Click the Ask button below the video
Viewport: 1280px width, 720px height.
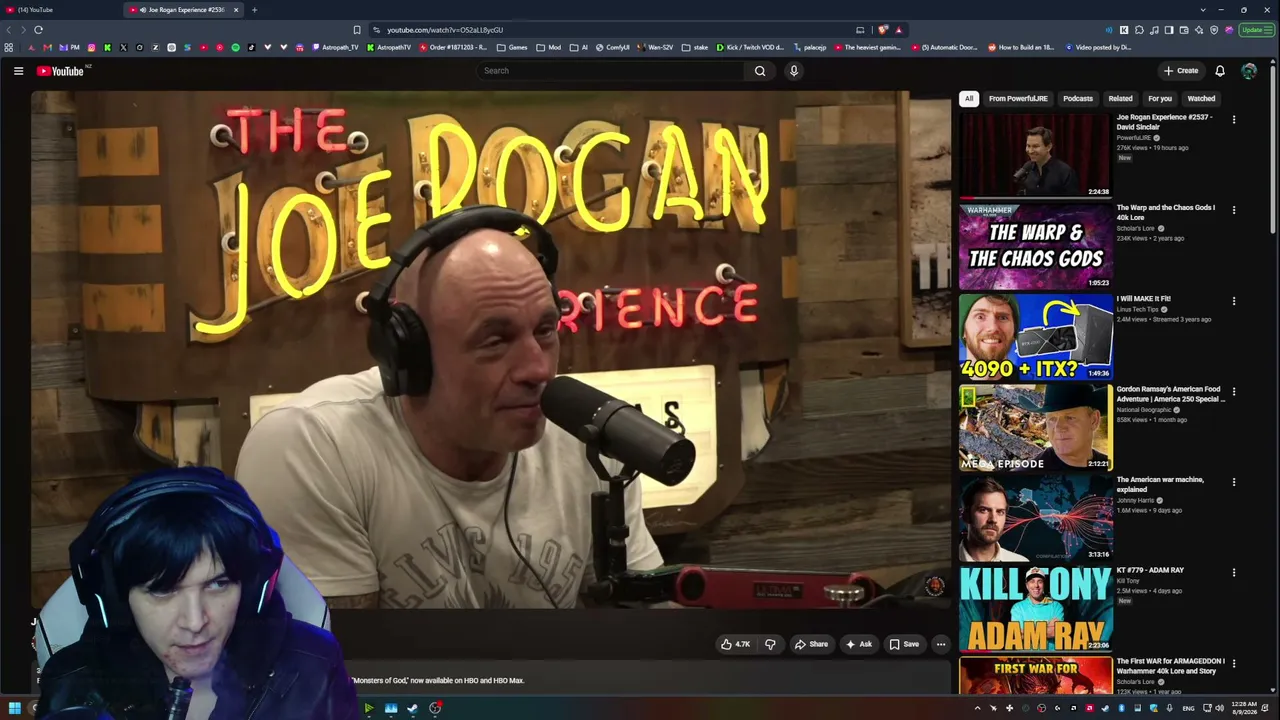pyautogui.click(x=859, y=644)
